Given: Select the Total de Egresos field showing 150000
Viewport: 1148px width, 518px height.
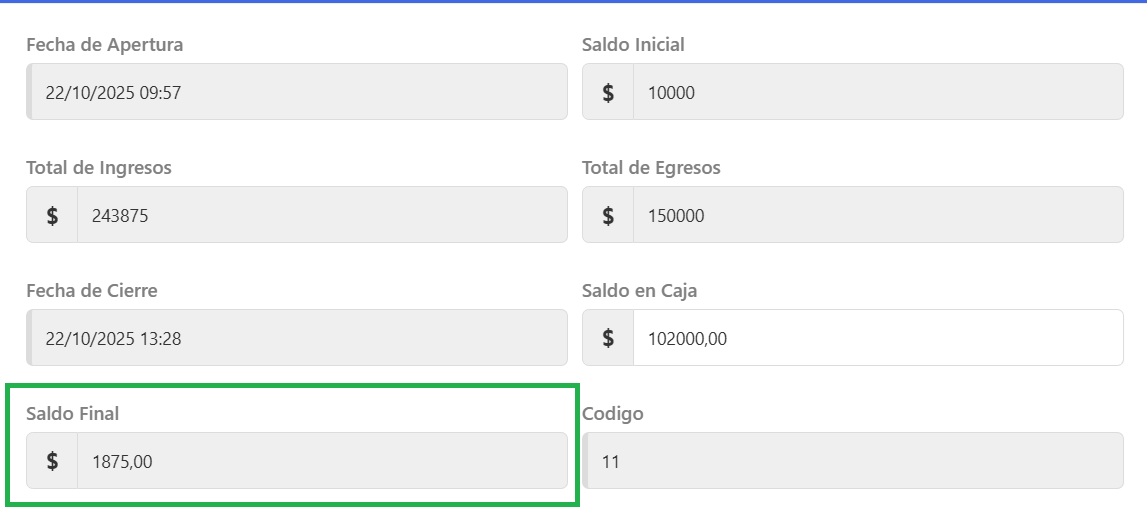Looking at the screenshot, I should [877, 215].
